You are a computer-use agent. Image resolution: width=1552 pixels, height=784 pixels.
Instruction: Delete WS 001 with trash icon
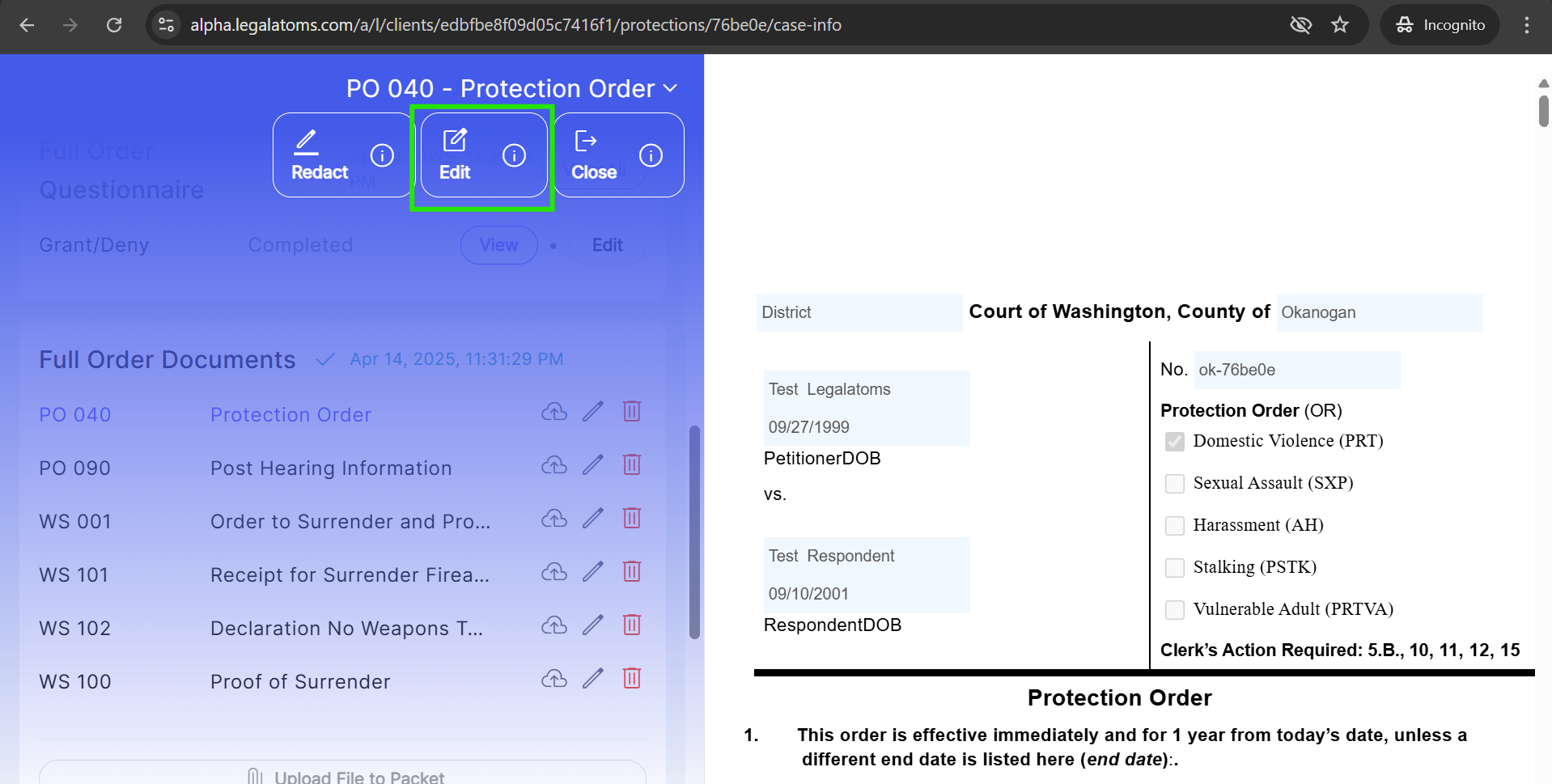point(632,518)
